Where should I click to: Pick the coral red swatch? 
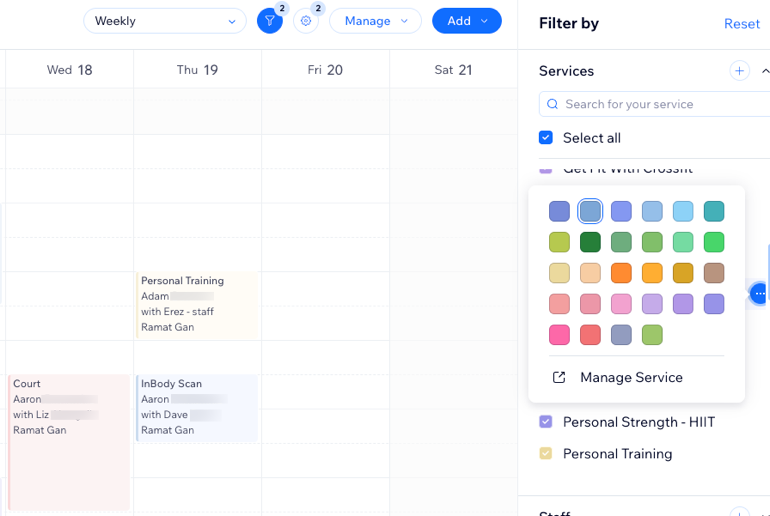(590, 335)
